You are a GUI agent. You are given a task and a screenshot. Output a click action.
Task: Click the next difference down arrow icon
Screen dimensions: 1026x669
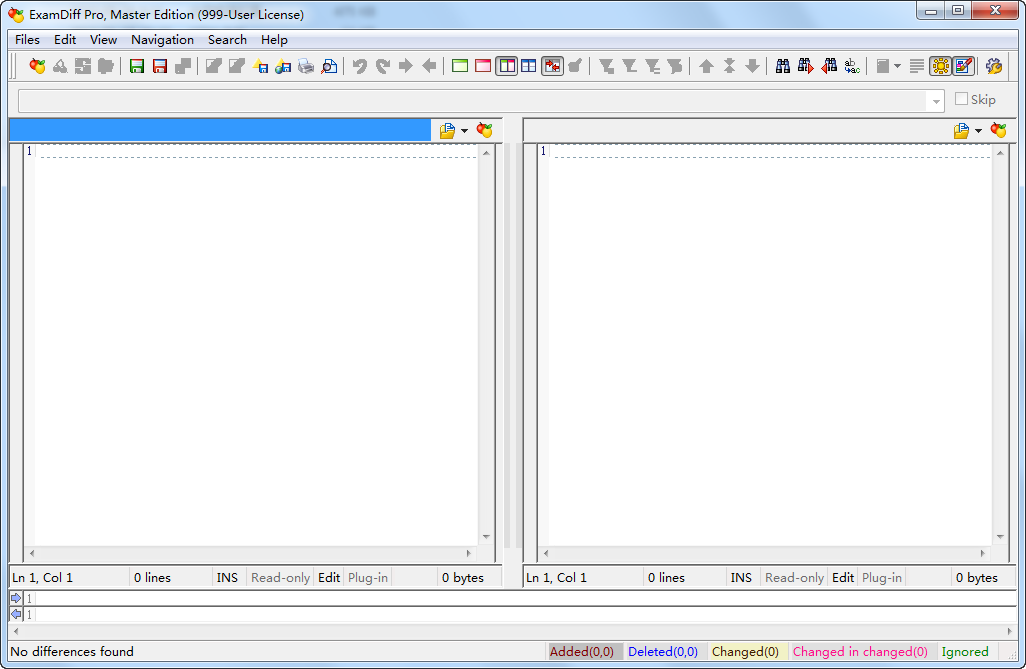(752, 66)
